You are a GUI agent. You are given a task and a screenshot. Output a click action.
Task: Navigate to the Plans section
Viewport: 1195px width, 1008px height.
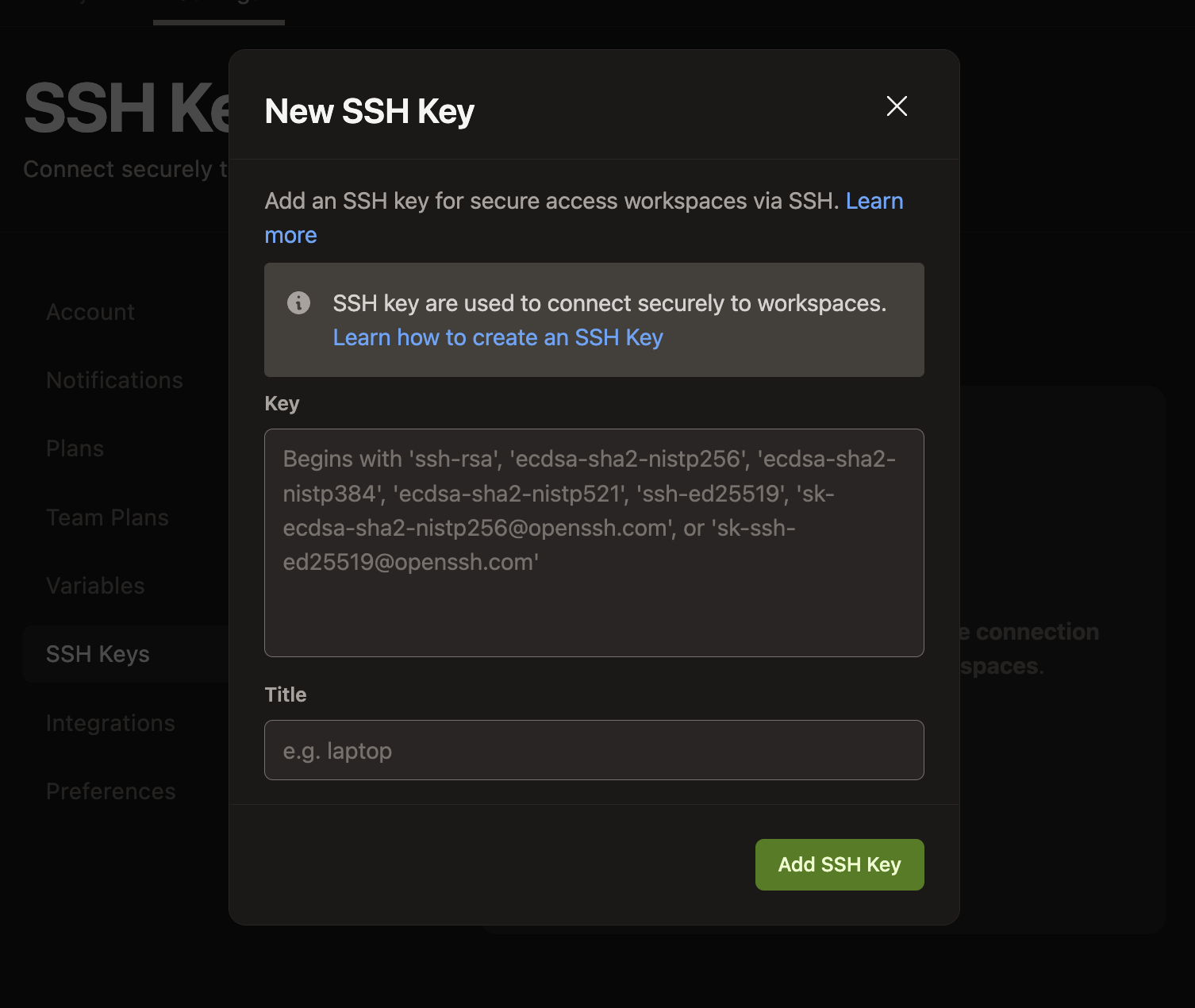[x=75, y=448]
